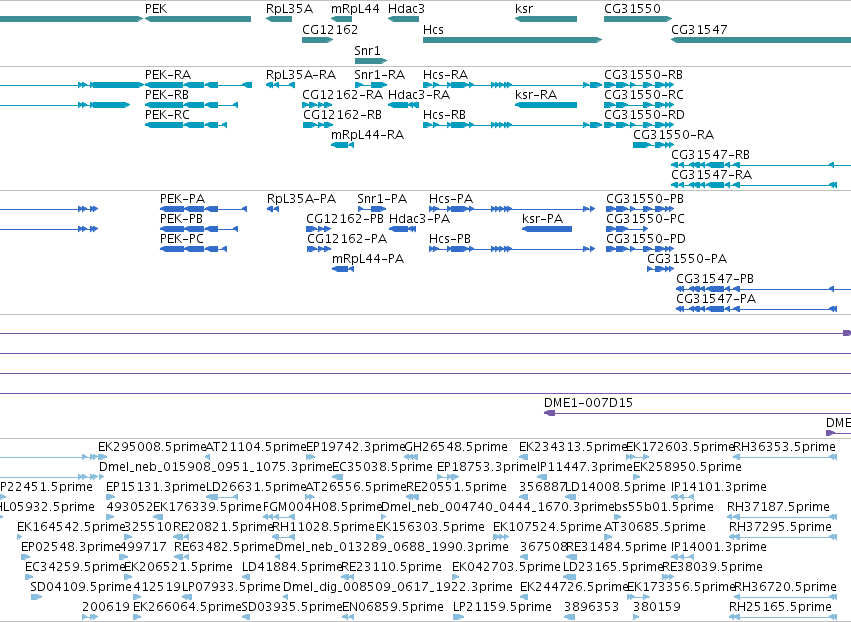Click the Hcs-RB transcript label
This screenshot has height=622, width=851.
(444, 115)
